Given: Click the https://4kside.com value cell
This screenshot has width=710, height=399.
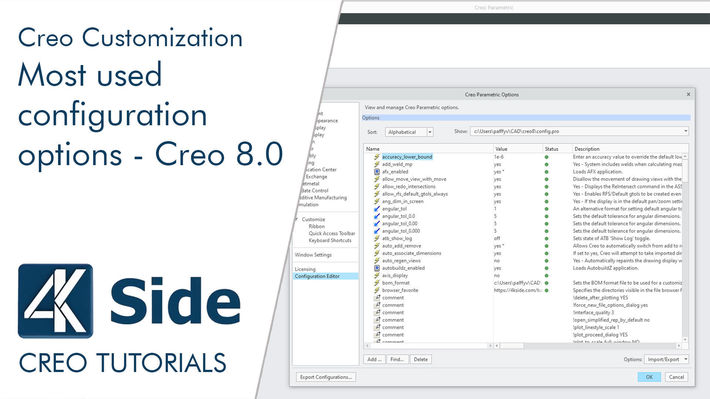Looking at the screenshot, I should (x=518, y=290).
